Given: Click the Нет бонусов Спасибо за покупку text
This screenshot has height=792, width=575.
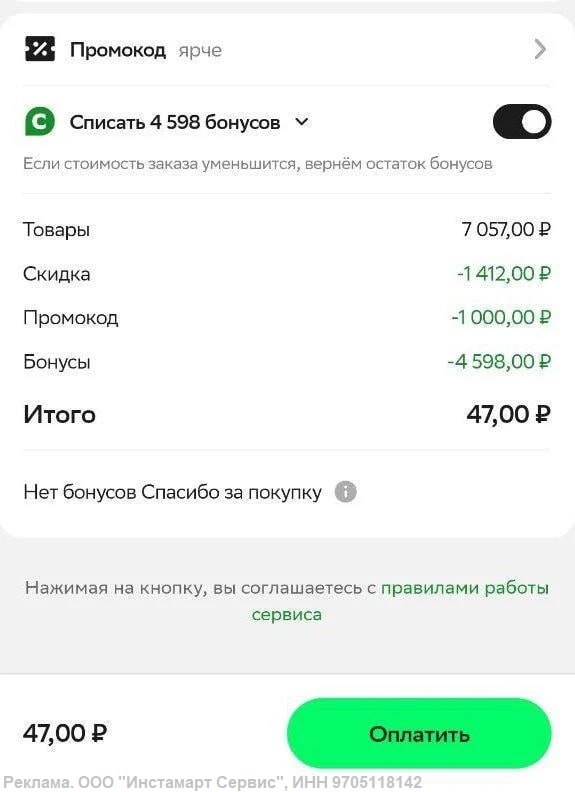Looking at the screenshot, I should coord(172,492).
